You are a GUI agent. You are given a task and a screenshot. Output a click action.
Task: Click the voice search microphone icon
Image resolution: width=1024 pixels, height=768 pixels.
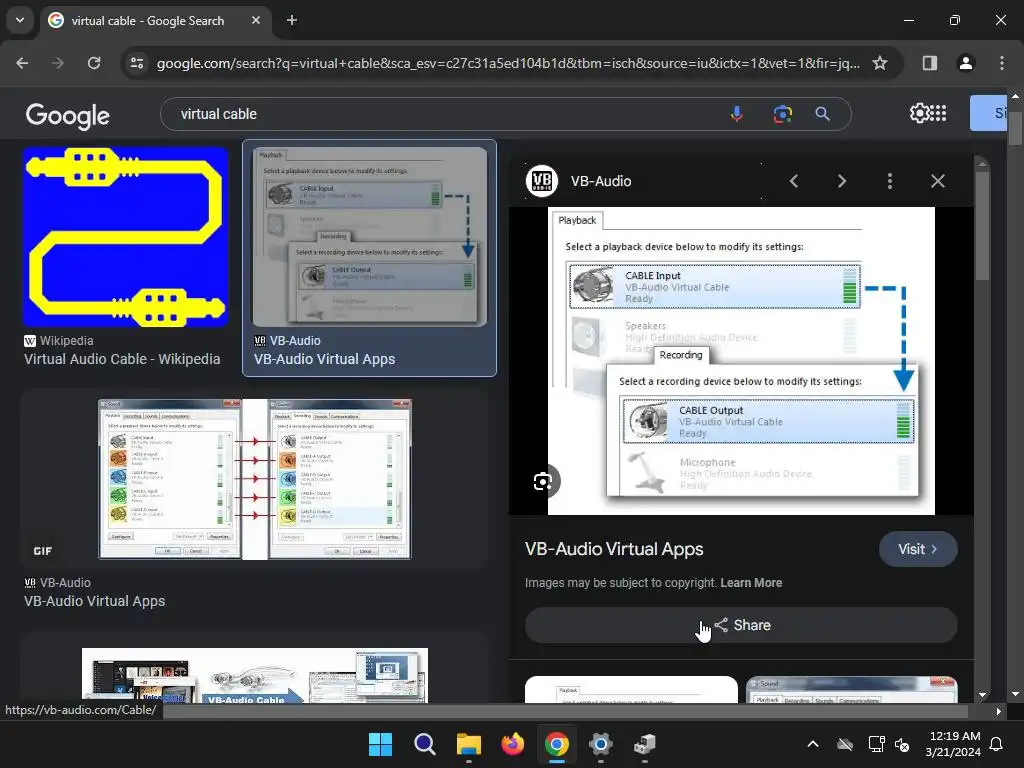coord(737,114)
